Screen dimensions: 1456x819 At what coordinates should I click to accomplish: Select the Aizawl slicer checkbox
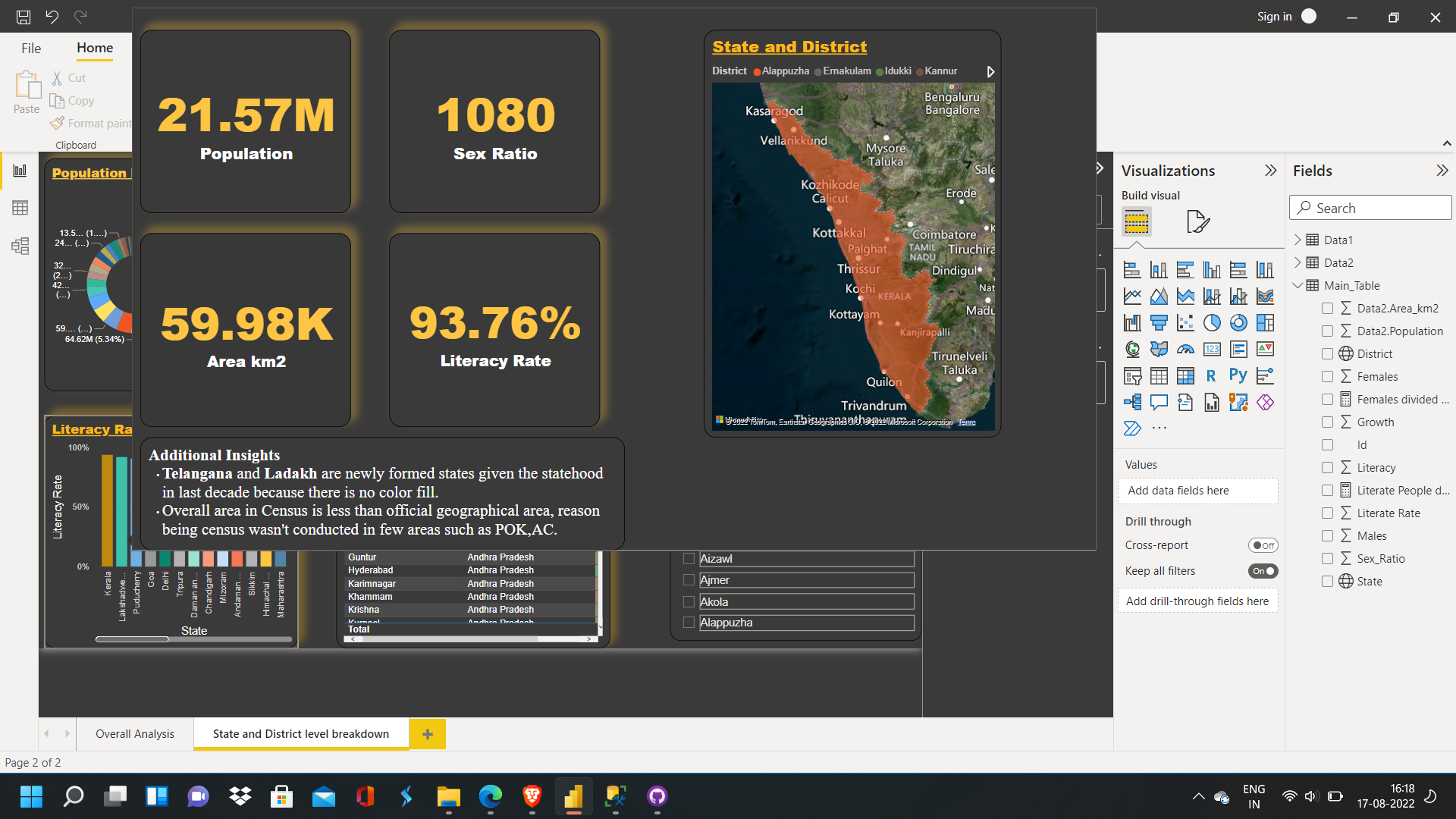coord(689,559)
